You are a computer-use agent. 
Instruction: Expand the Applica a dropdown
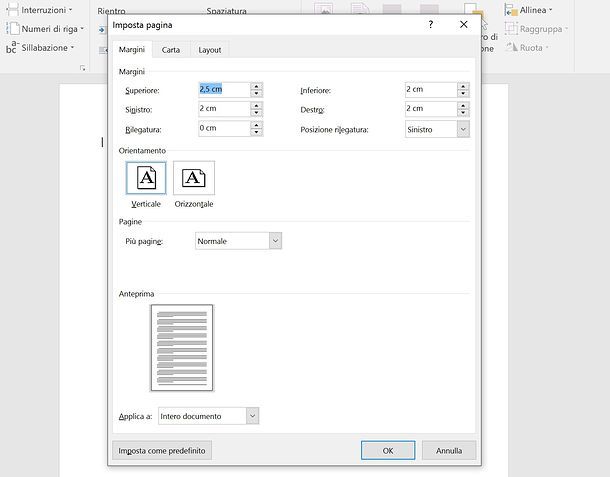252,415
